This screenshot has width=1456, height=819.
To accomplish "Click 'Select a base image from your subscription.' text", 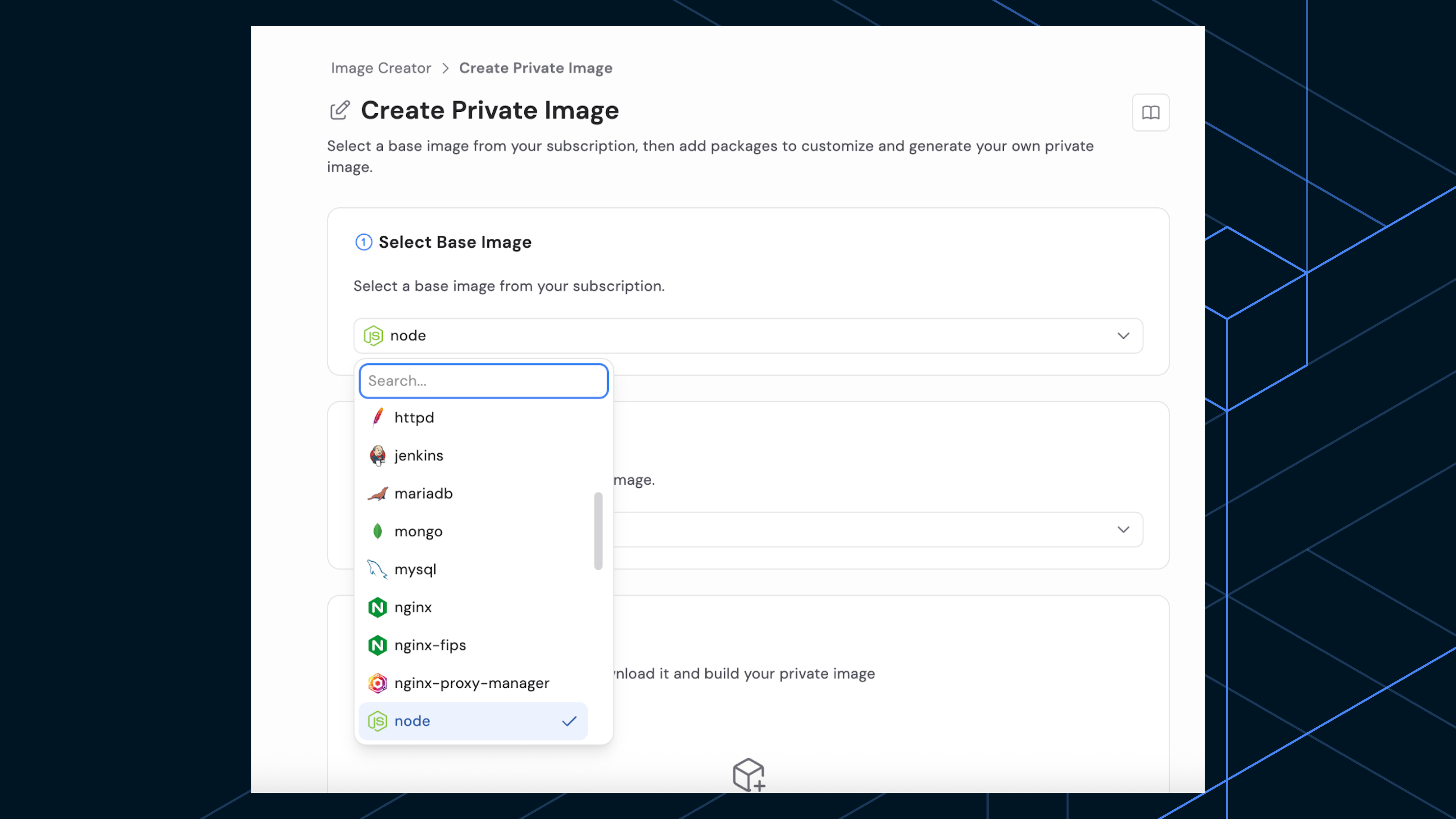I will [509, 286].
